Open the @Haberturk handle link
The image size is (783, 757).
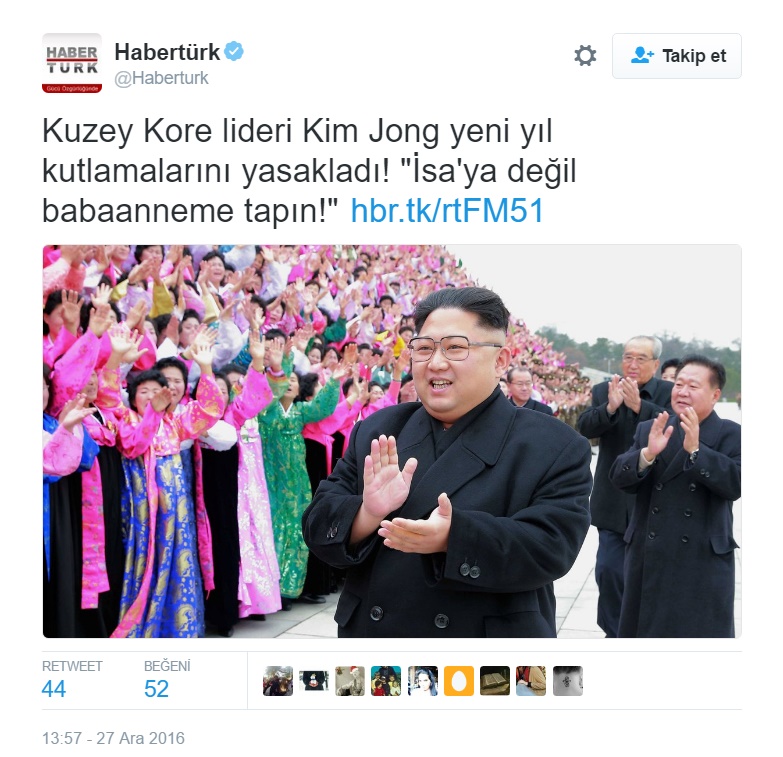tap(161, 78)
